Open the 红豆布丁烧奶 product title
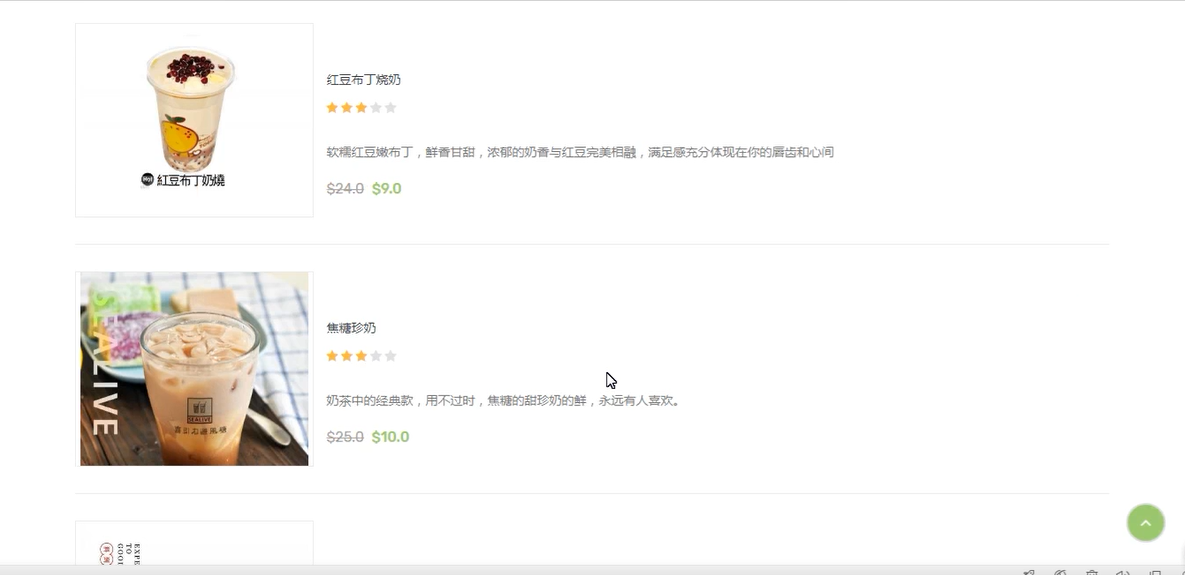The height and width of the screenshot is (575, 1185). tap(363, 80)
